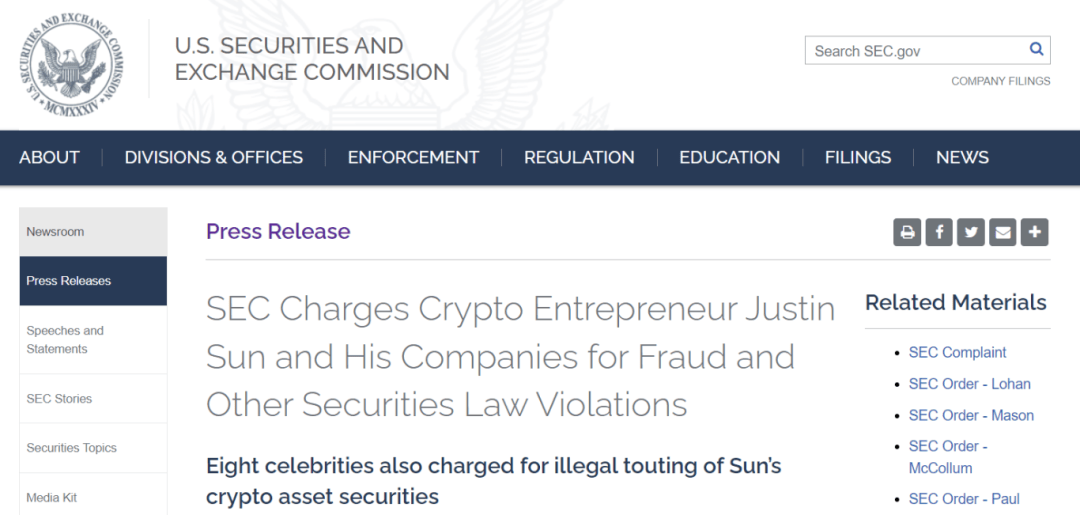Open the SEC Order - Lohan link
The height and width of the screenshot is (515, 1080).
[970, 384]
